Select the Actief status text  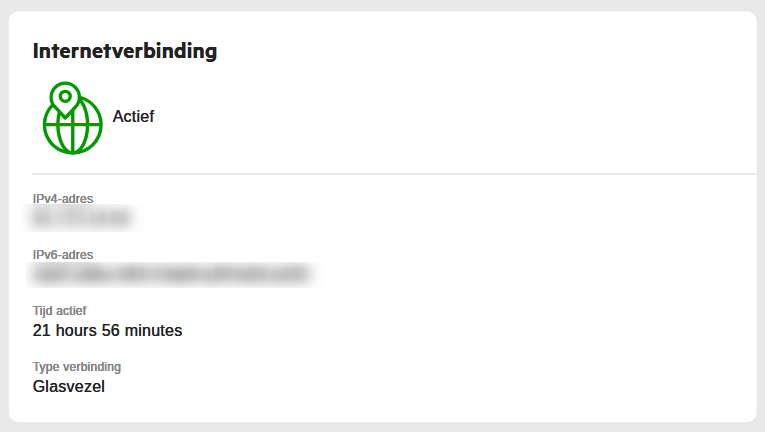pyautogui.click(x=133, y=117)
